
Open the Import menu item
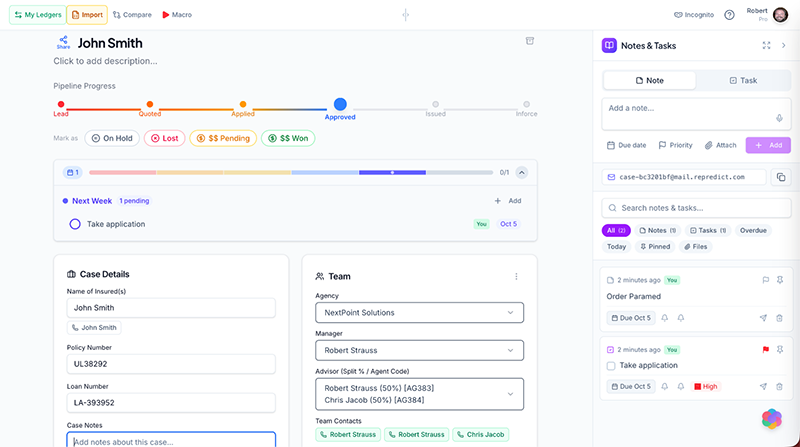click(87, 15)
